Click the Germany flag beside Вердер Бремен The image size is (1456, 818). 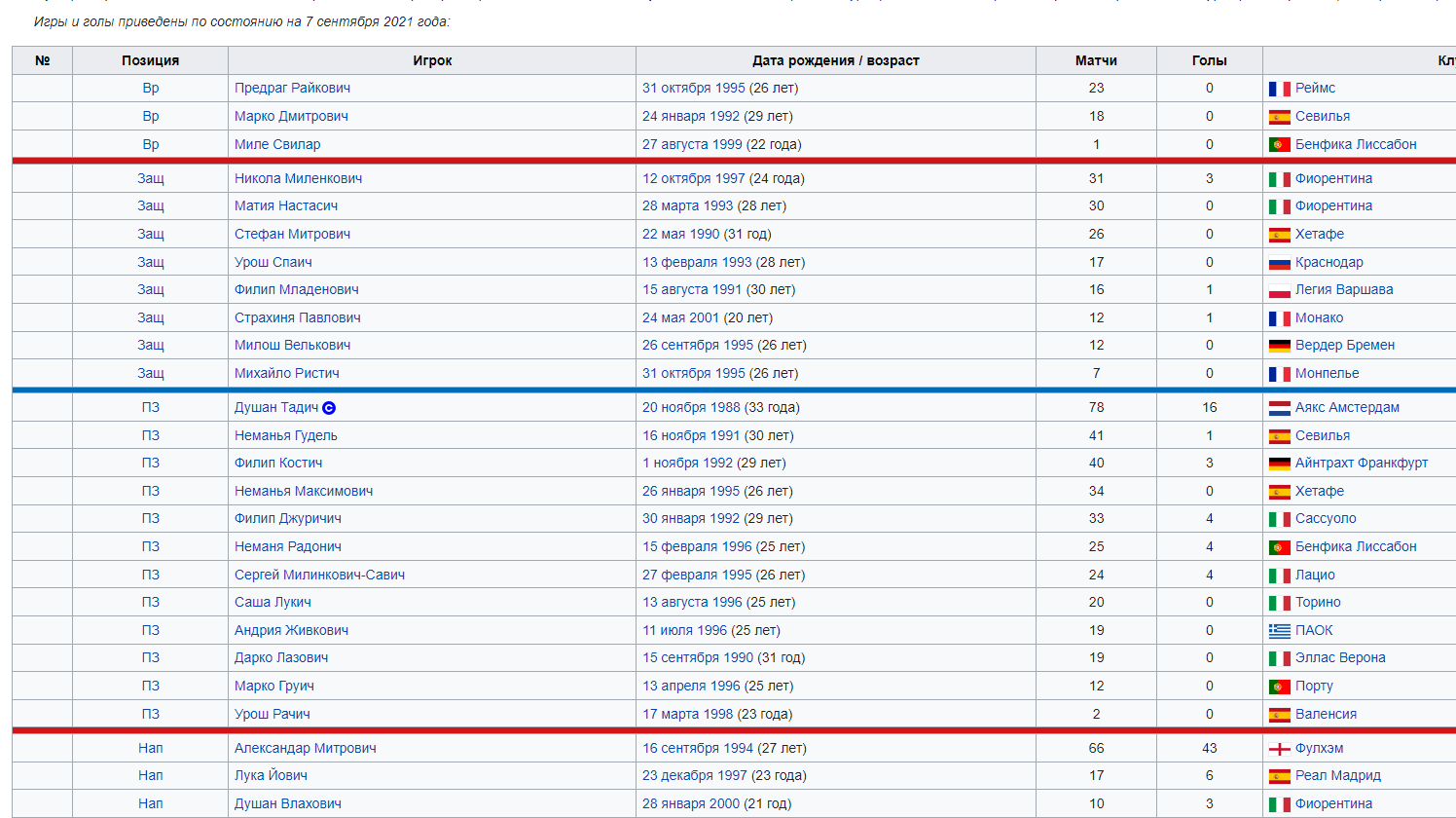click(1280, 346)
